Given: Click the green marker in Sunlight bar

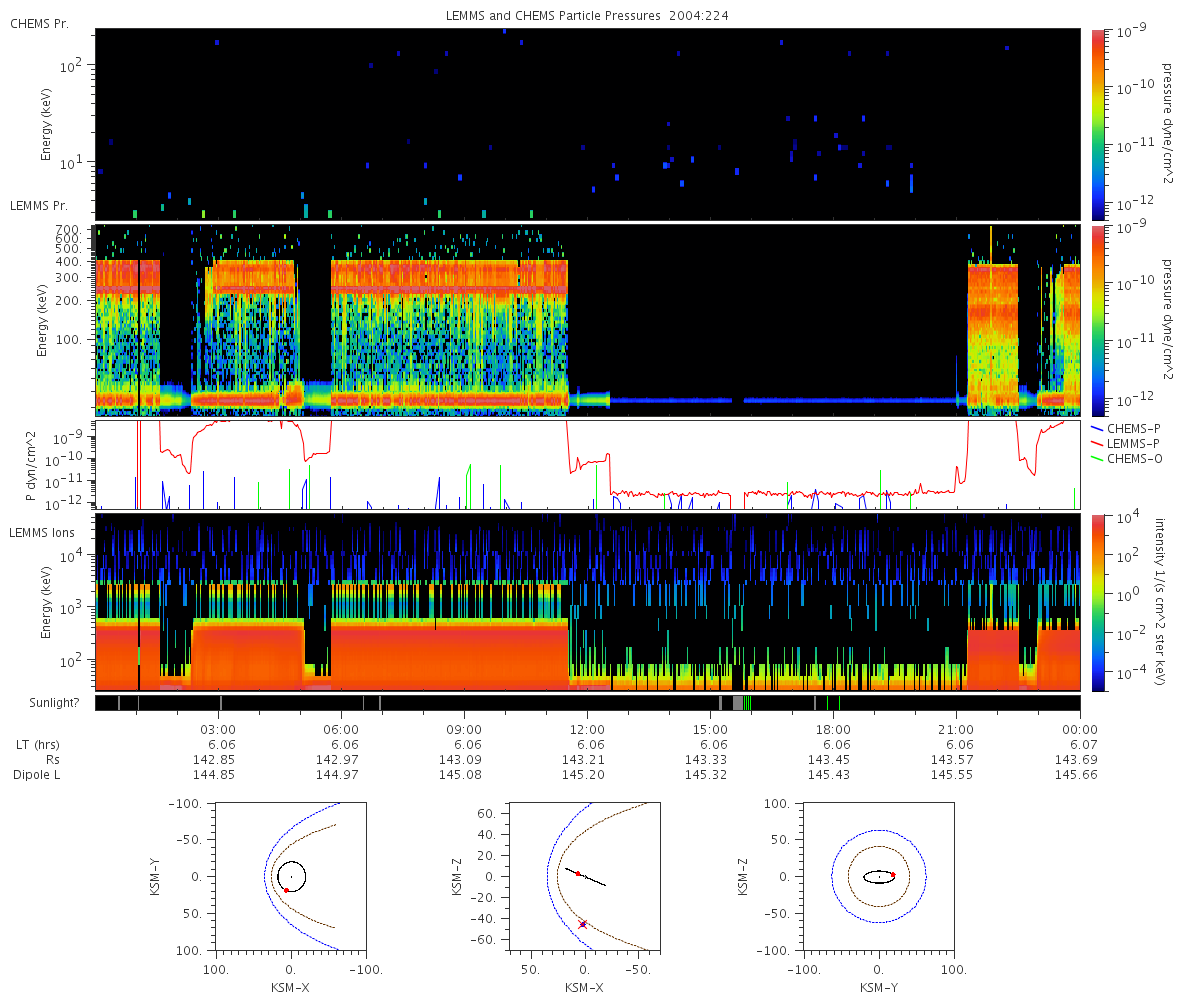Looking at the screenshot, I should (x=747, y=703).
